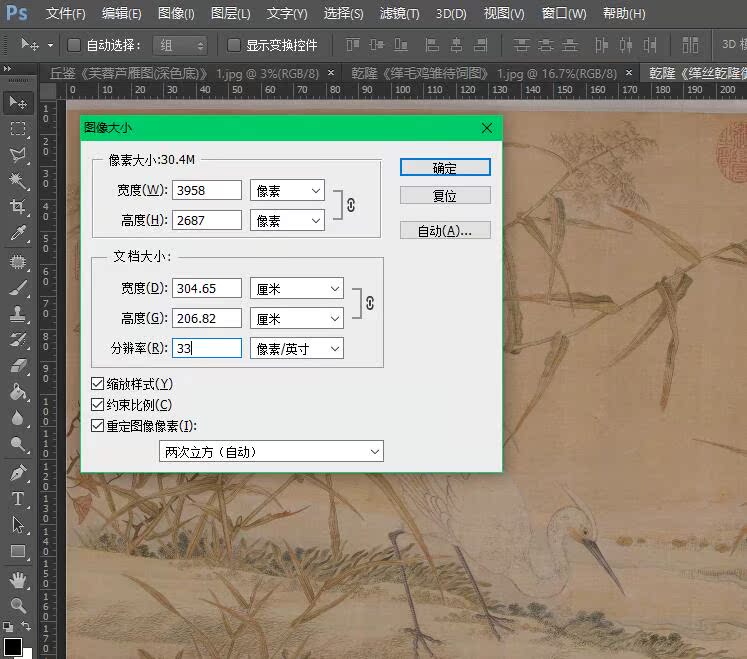
Task: Reset default foreground and background colors
Action: click(8, 626)
